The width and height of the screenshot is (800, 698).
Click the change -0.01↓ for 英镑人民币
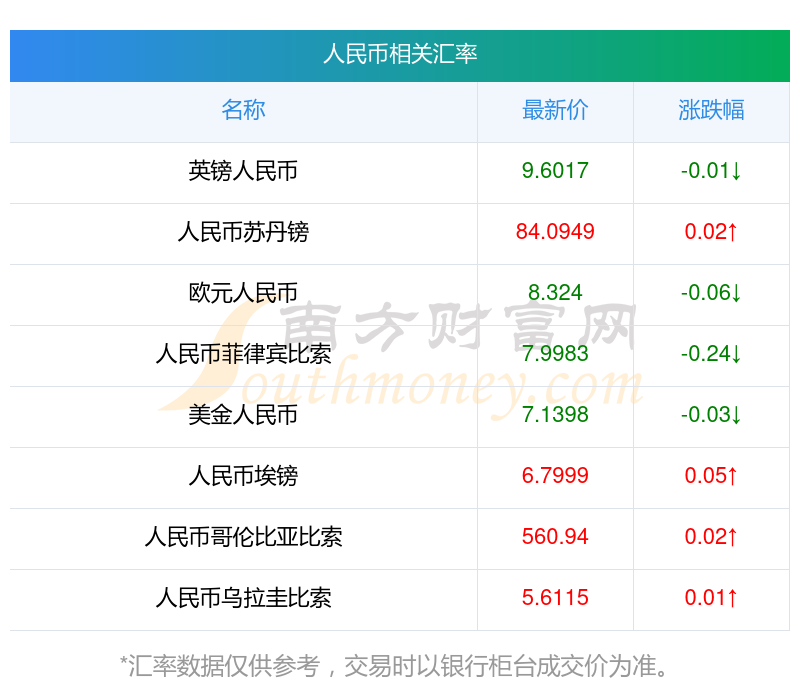(711, 171)
